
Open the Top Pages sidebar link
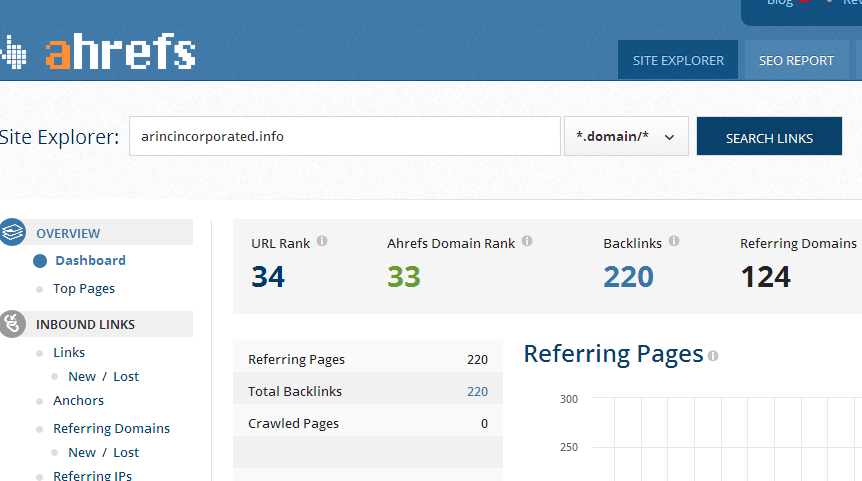click(84, 289)
